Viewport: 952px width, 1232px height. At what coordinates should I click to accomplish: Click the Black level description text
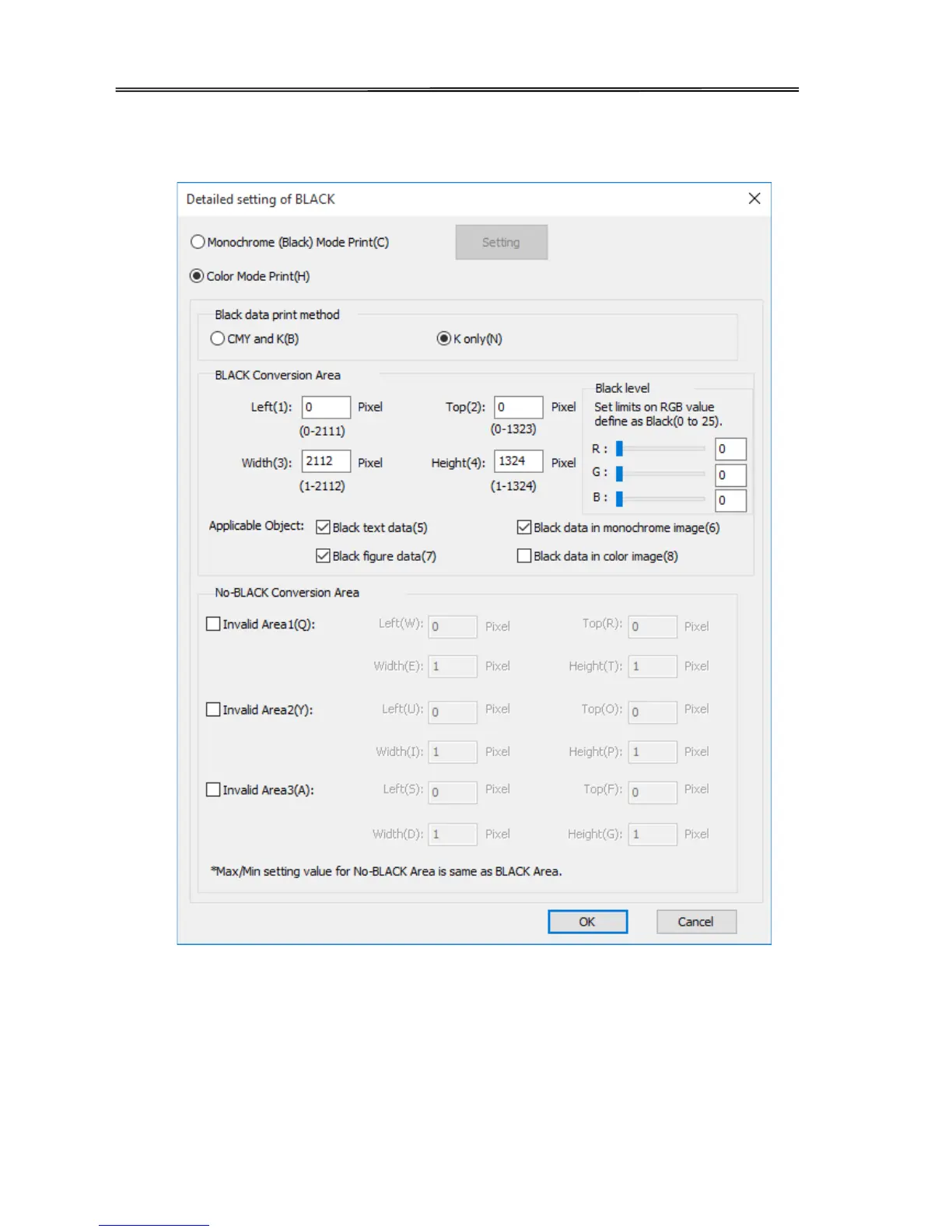[658, 414]
